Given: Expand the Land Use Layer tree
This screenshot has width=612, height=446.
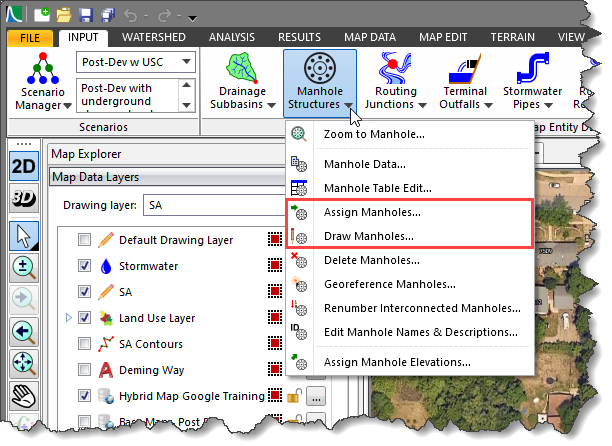Looking at the screenshot, I should [69, 318].
